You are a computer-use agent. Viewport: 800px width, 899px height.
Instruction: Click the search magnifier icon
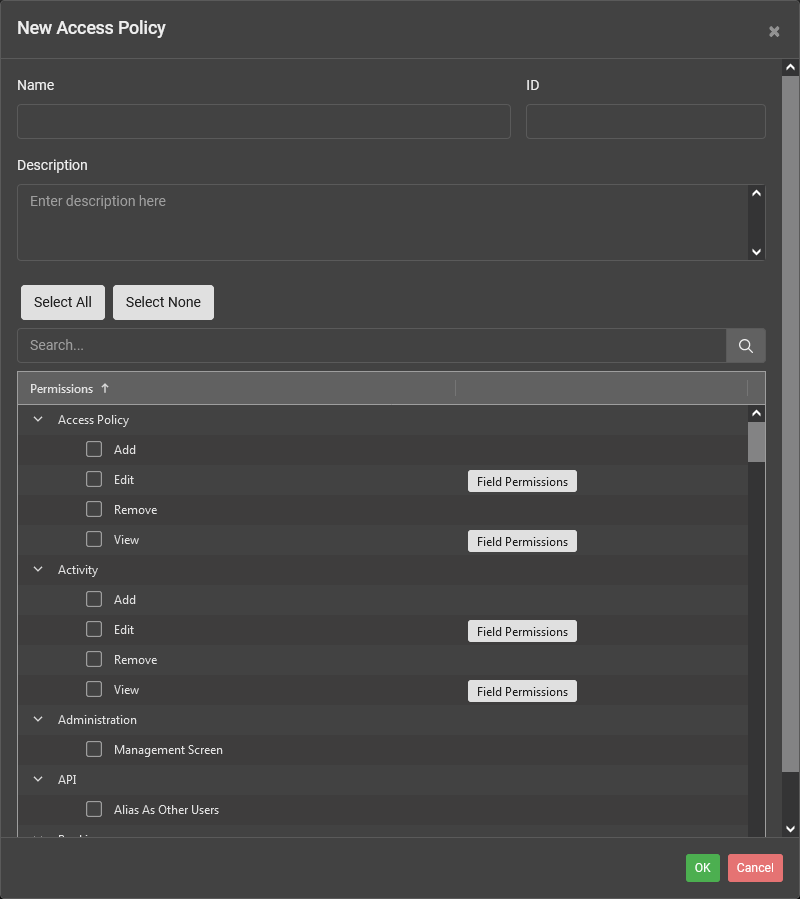coord(745,344)
